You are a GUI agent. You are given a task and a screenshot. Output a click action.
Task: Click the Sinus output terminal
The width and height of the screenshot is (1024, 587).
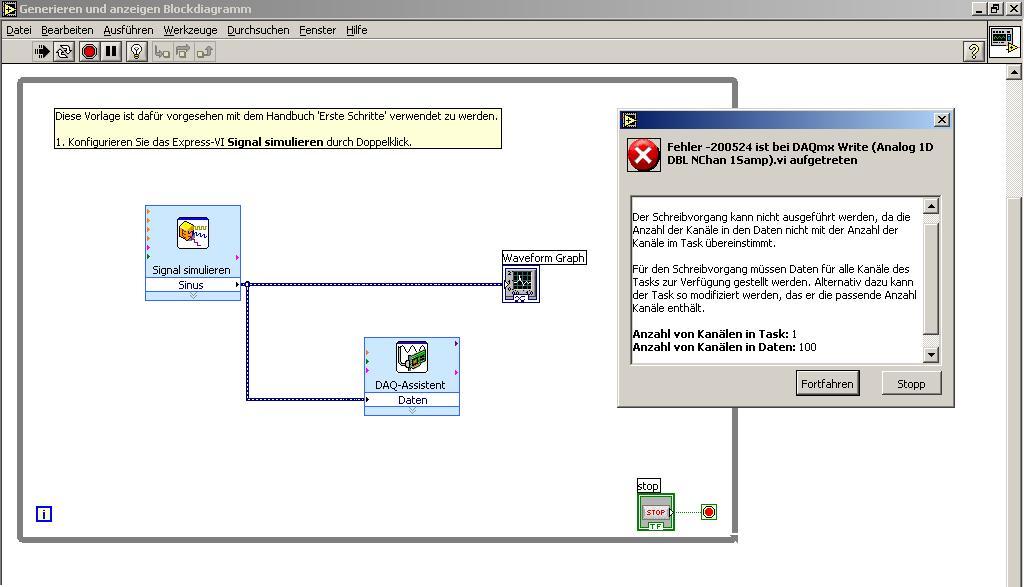click(193, 285)
